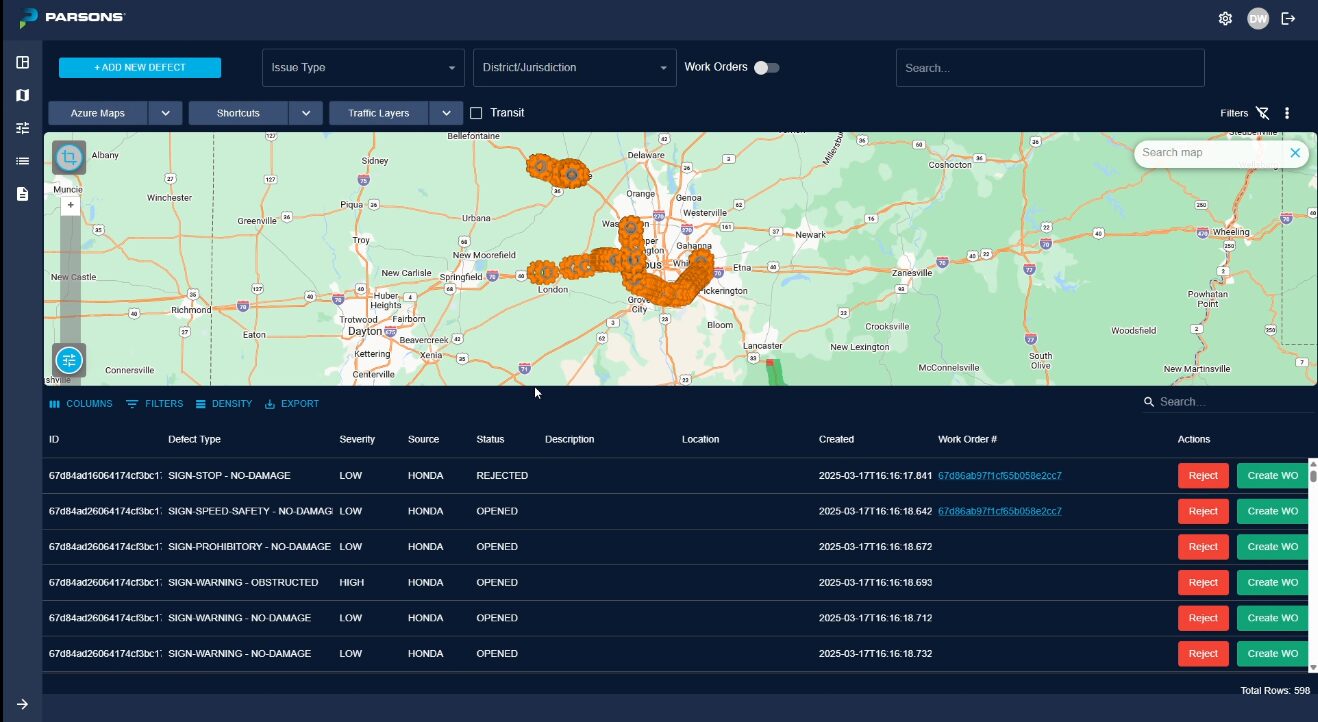This screenshot has height=722, width=1318.
Task: Expand the Traffic Layers dropdown arrow
Action: [x=447, y=113]
